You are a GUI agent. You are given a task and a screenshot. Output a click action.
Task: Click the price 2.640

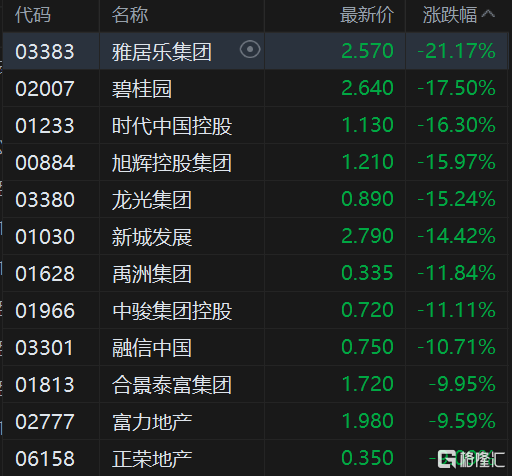(x=367, y=88)
